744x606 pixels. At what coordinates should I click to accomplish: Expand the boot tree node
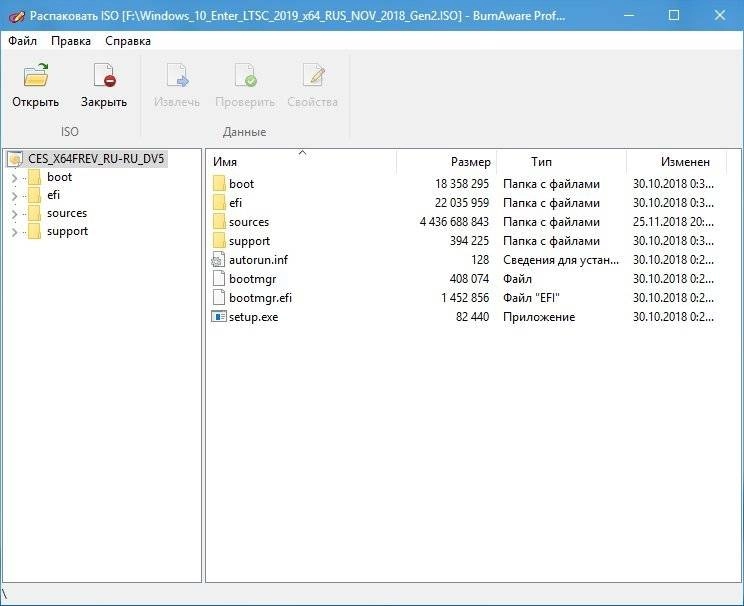tap(14, 178)
